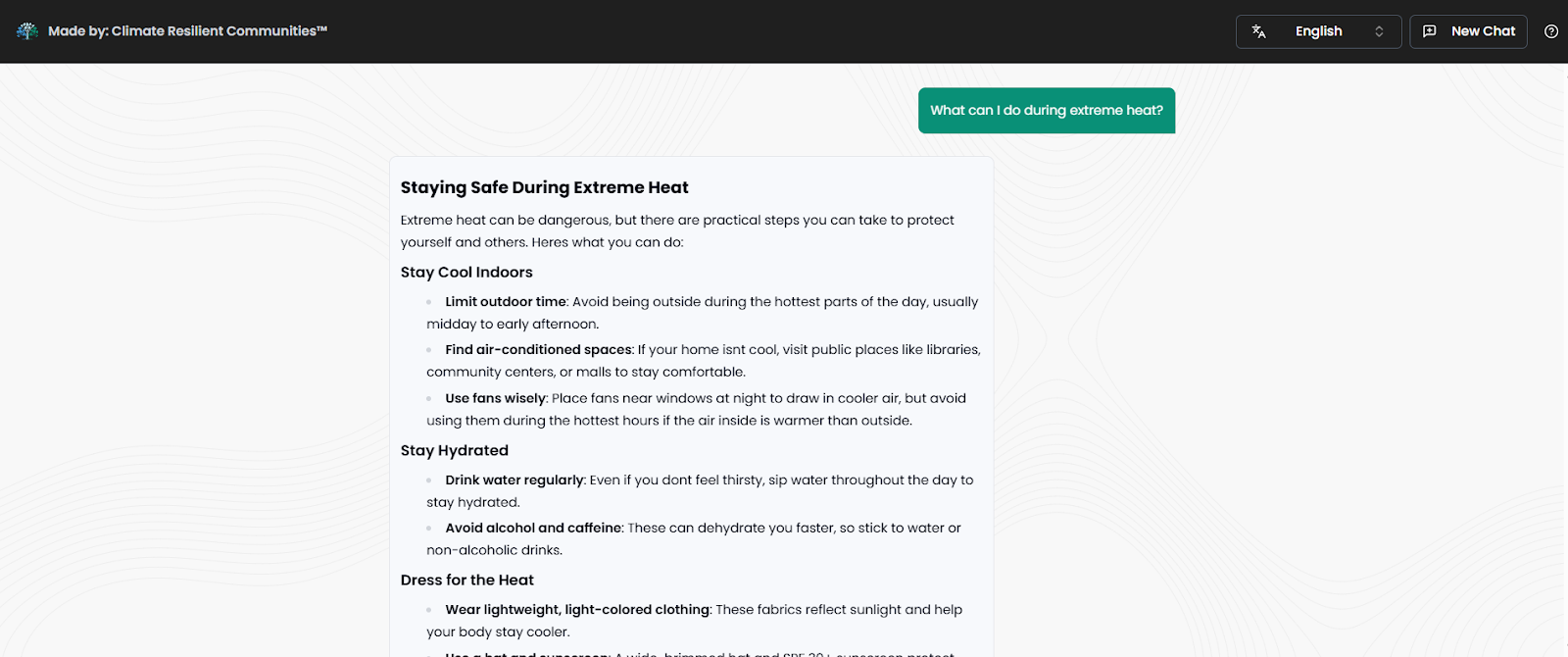Click the "Limit outdoor time" bullet text
The height and width of the screenshot is (657, 1568).
pyautogui.click(x=506, y=301)
